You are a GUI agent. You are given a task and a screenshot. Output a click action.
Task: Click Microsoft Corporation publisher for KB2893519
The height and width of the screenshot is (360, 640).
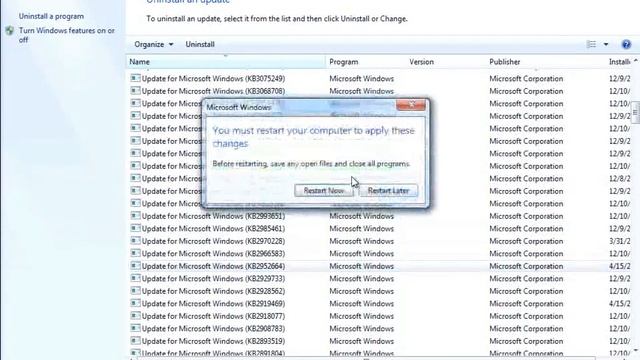(x=526, y=341)
